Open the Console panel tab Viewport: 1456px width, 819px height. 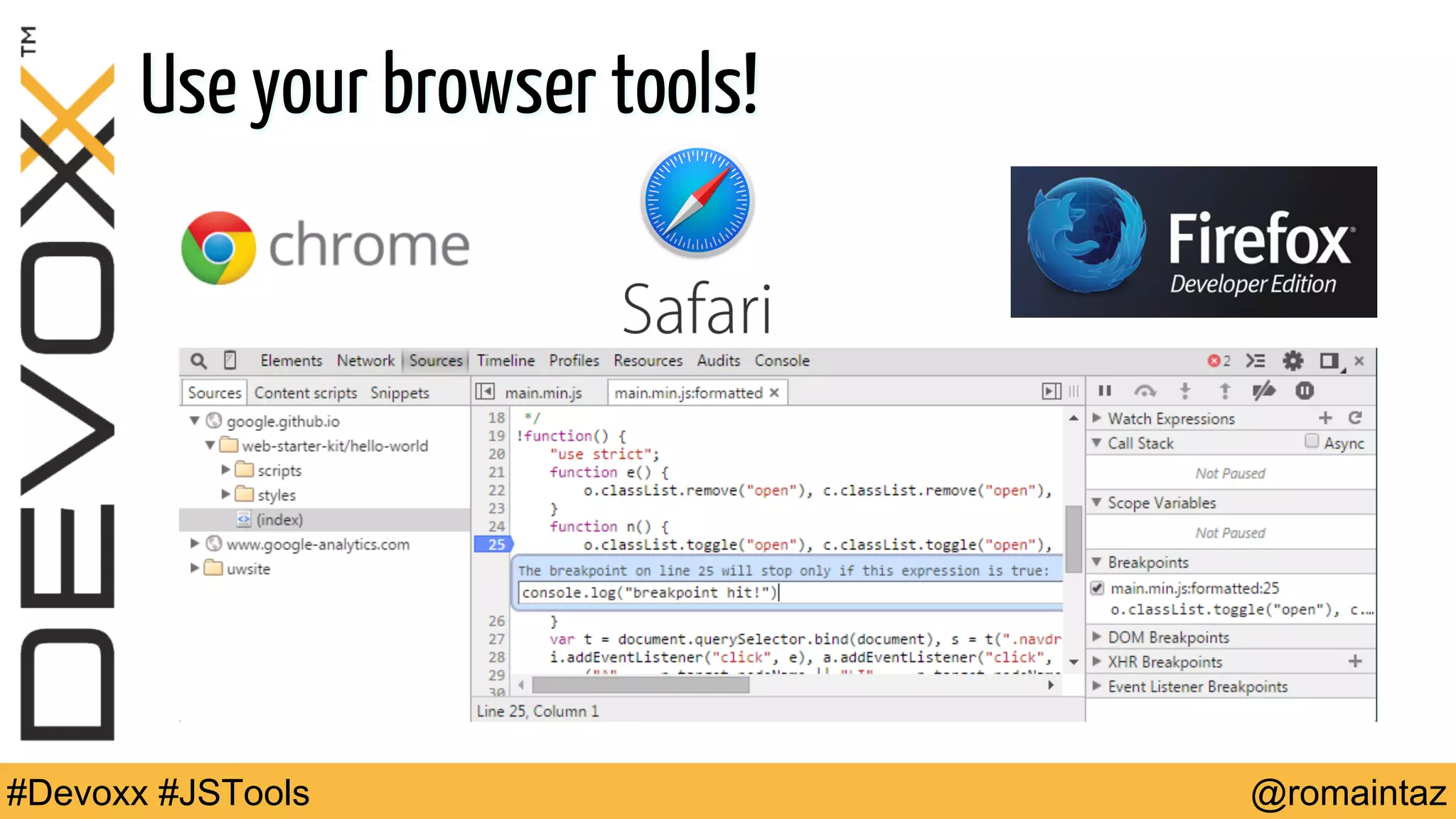coord(782,360)
